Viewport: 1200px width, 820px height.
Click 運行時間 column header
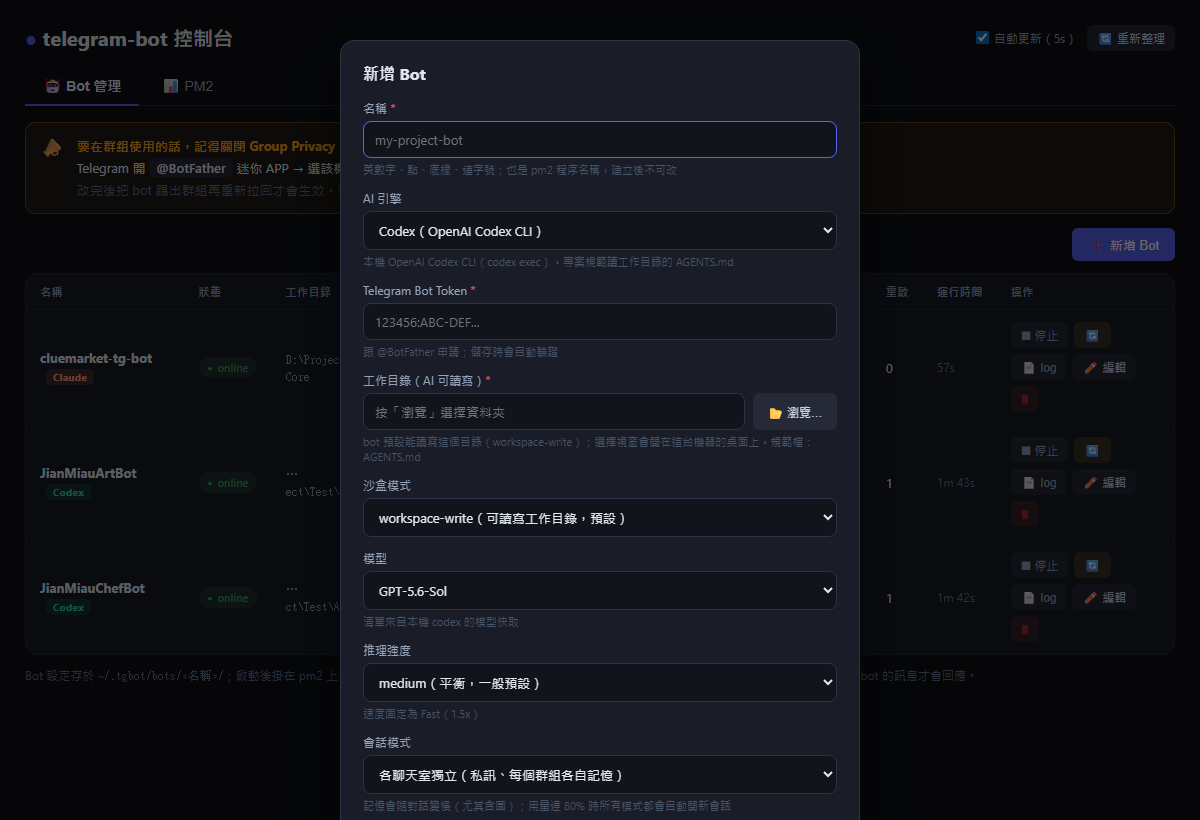coord(960,292)
